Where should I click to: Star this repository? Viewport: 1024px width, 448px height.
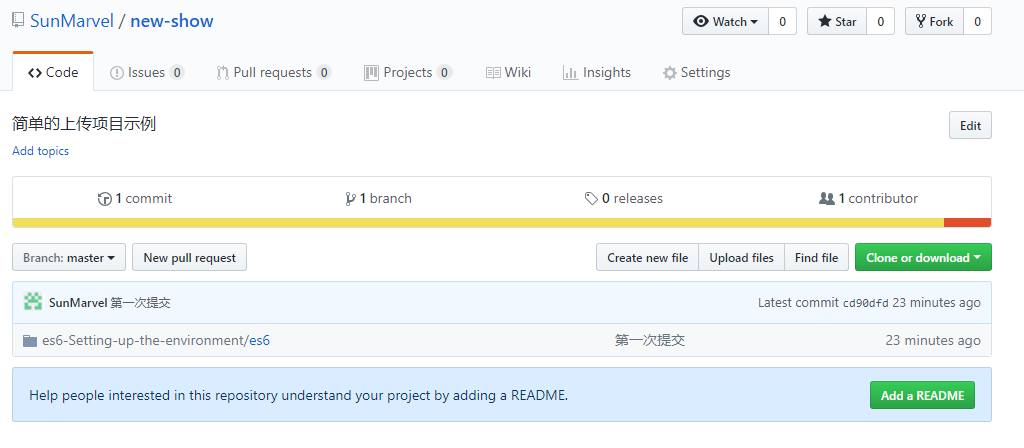coord(837,22)
